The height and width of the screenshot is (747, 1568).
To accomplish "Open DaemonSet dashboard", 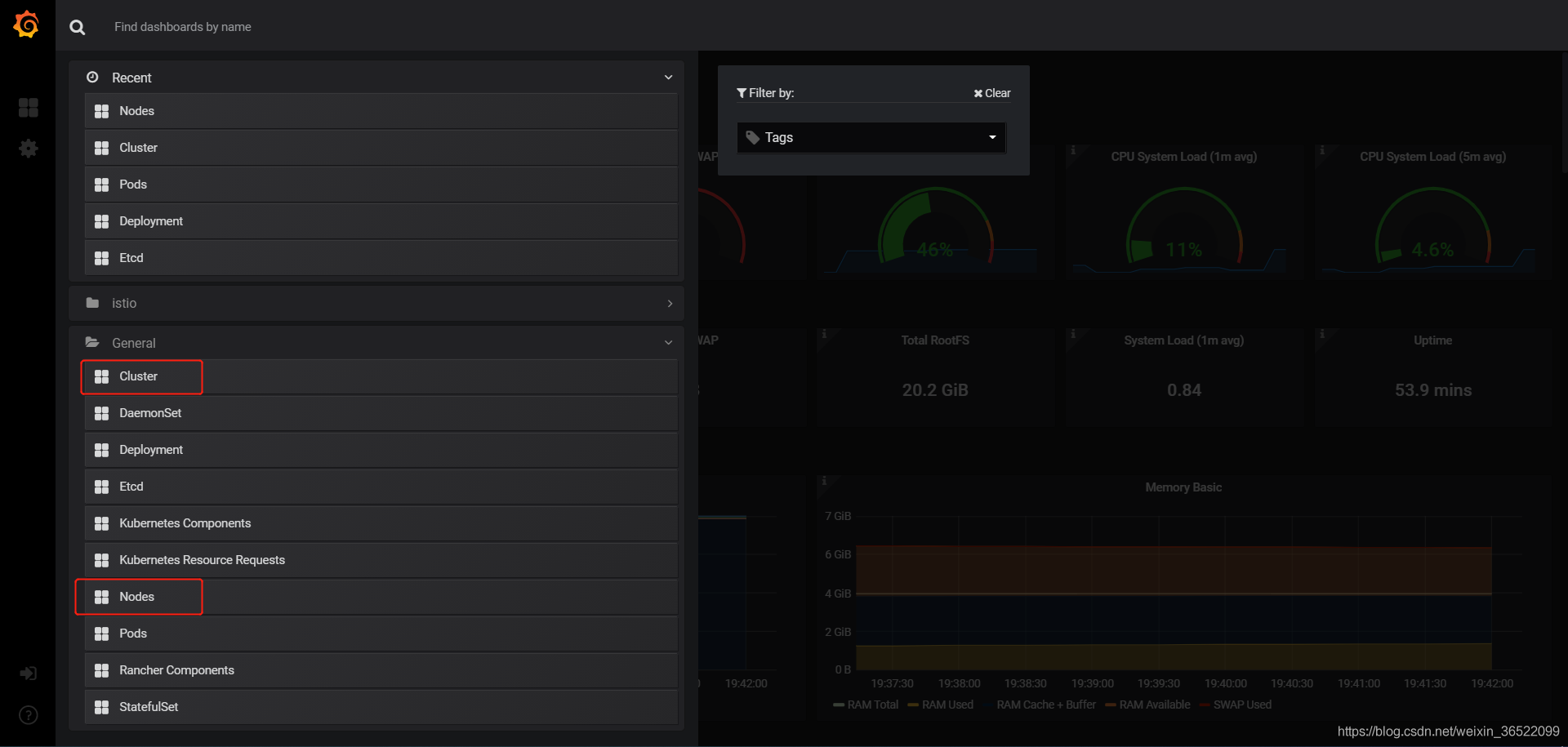I will 381,413.
